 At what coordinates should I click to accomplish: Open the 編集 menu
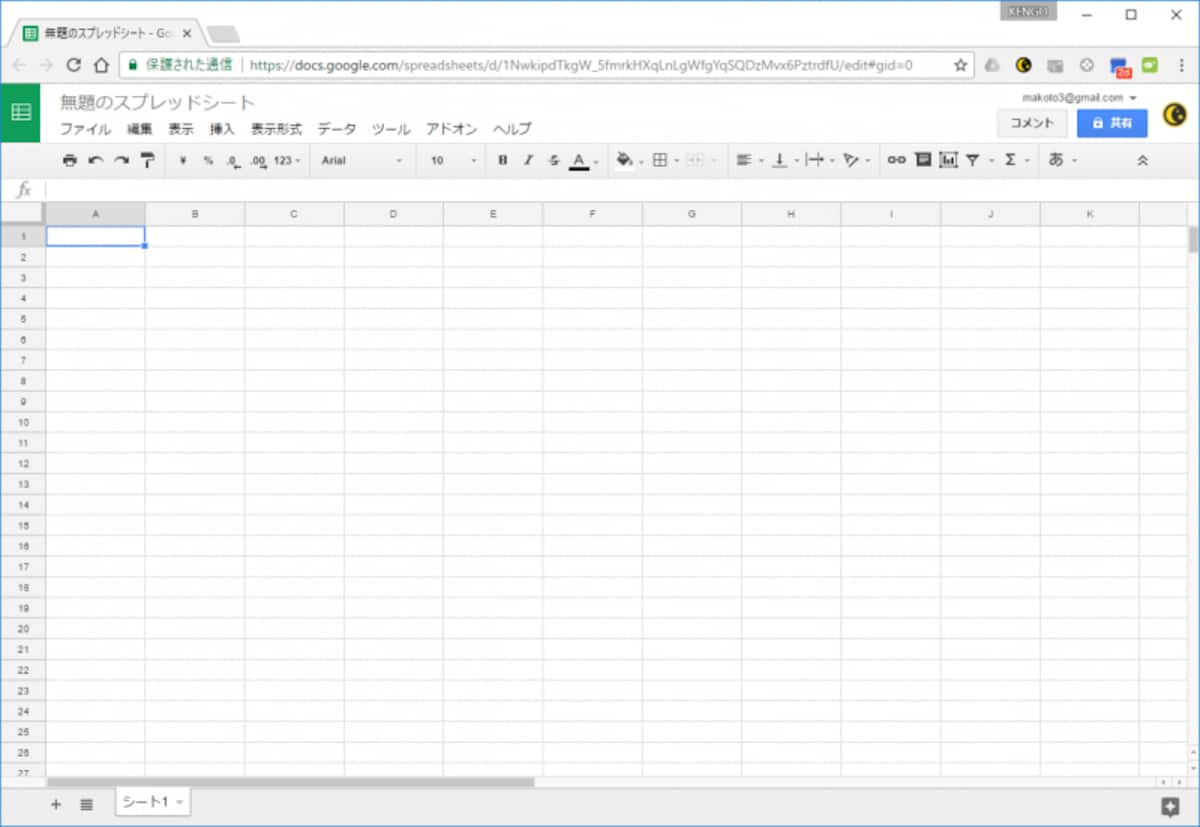[x=140, y=129]
